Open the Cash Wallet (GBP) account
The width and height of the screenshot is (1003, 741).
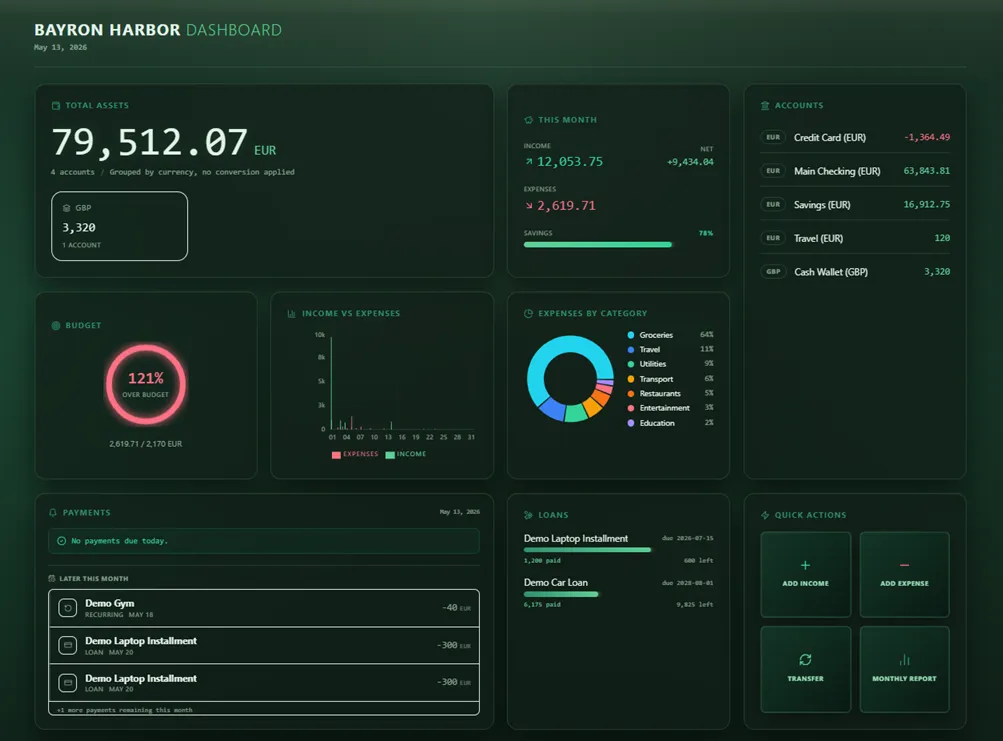(x=855, y=272)
